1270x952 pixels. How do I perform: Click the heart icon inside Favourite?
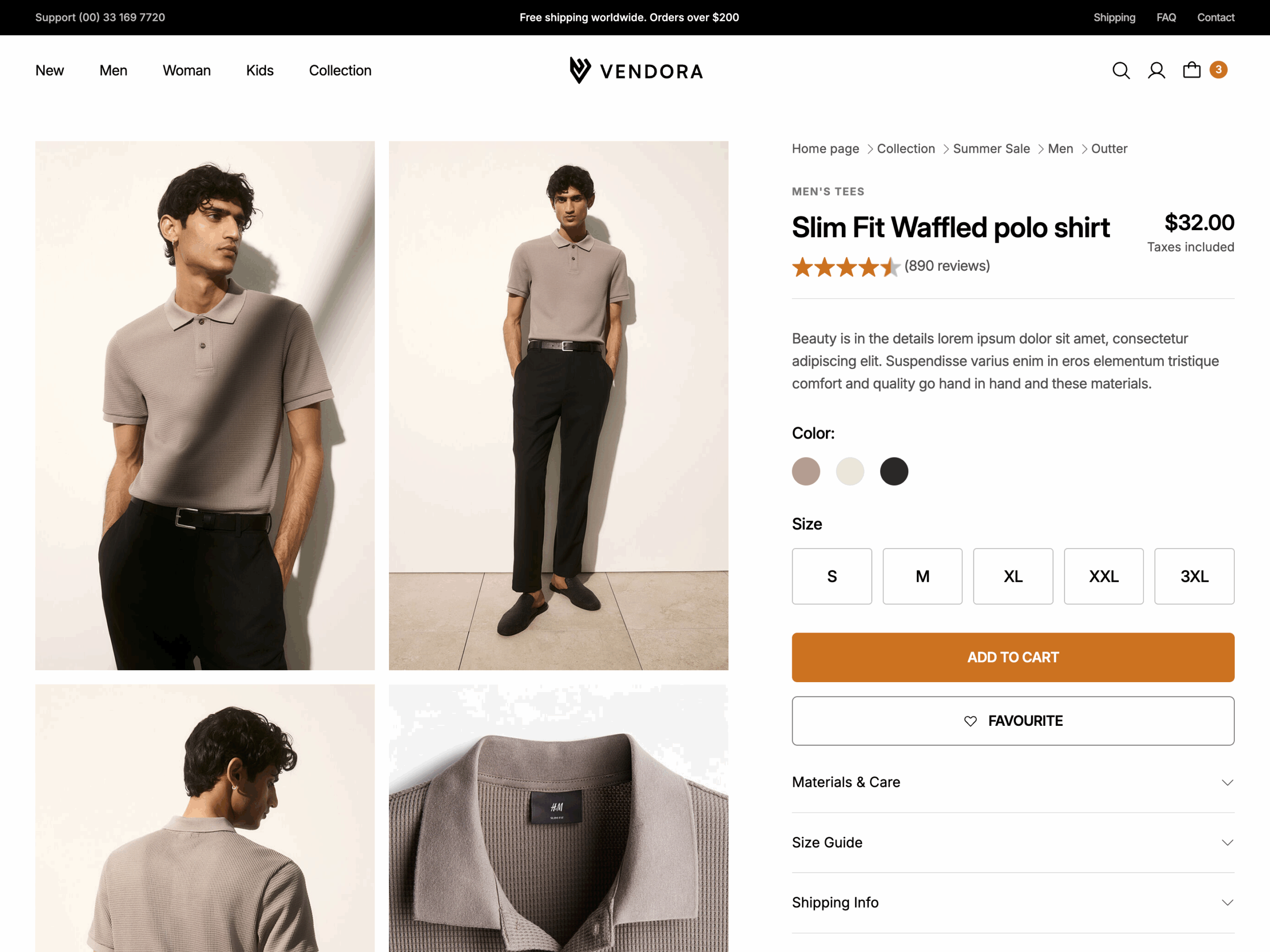pos(970,721)
